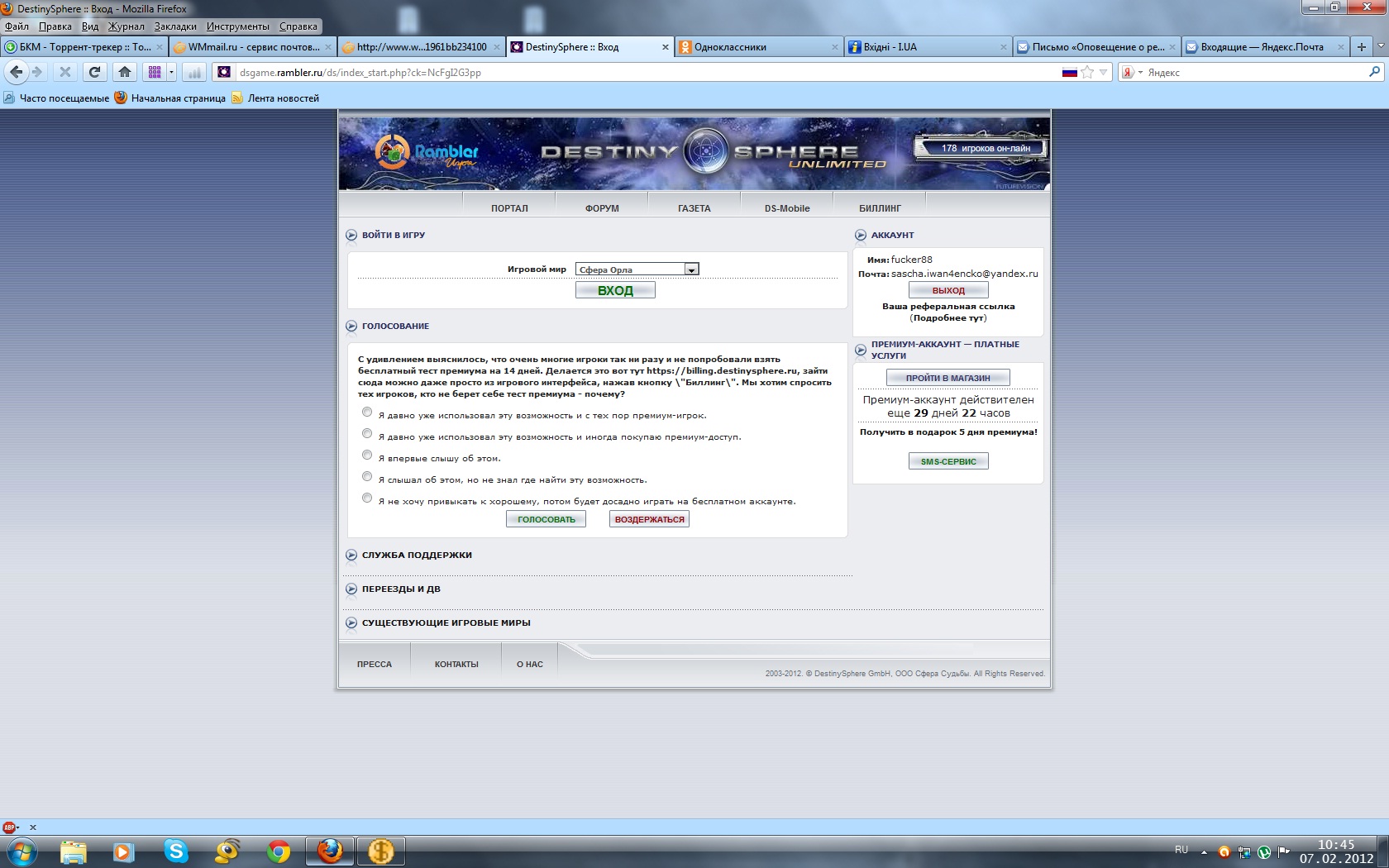Open Windows Explorer from the taskbar

[x=73, y=851]
